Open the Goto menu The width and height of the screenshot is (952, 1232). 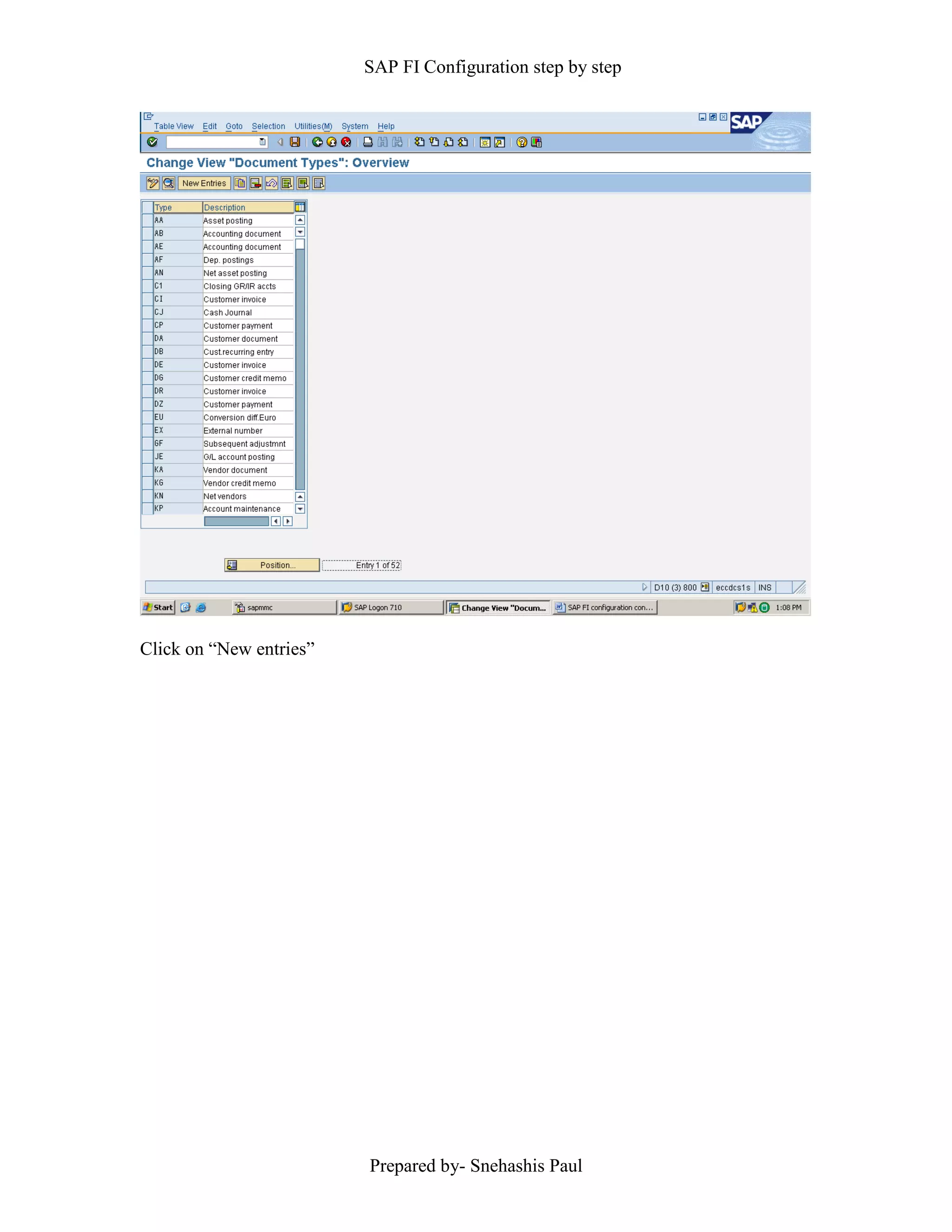click(x=234, y=126)
